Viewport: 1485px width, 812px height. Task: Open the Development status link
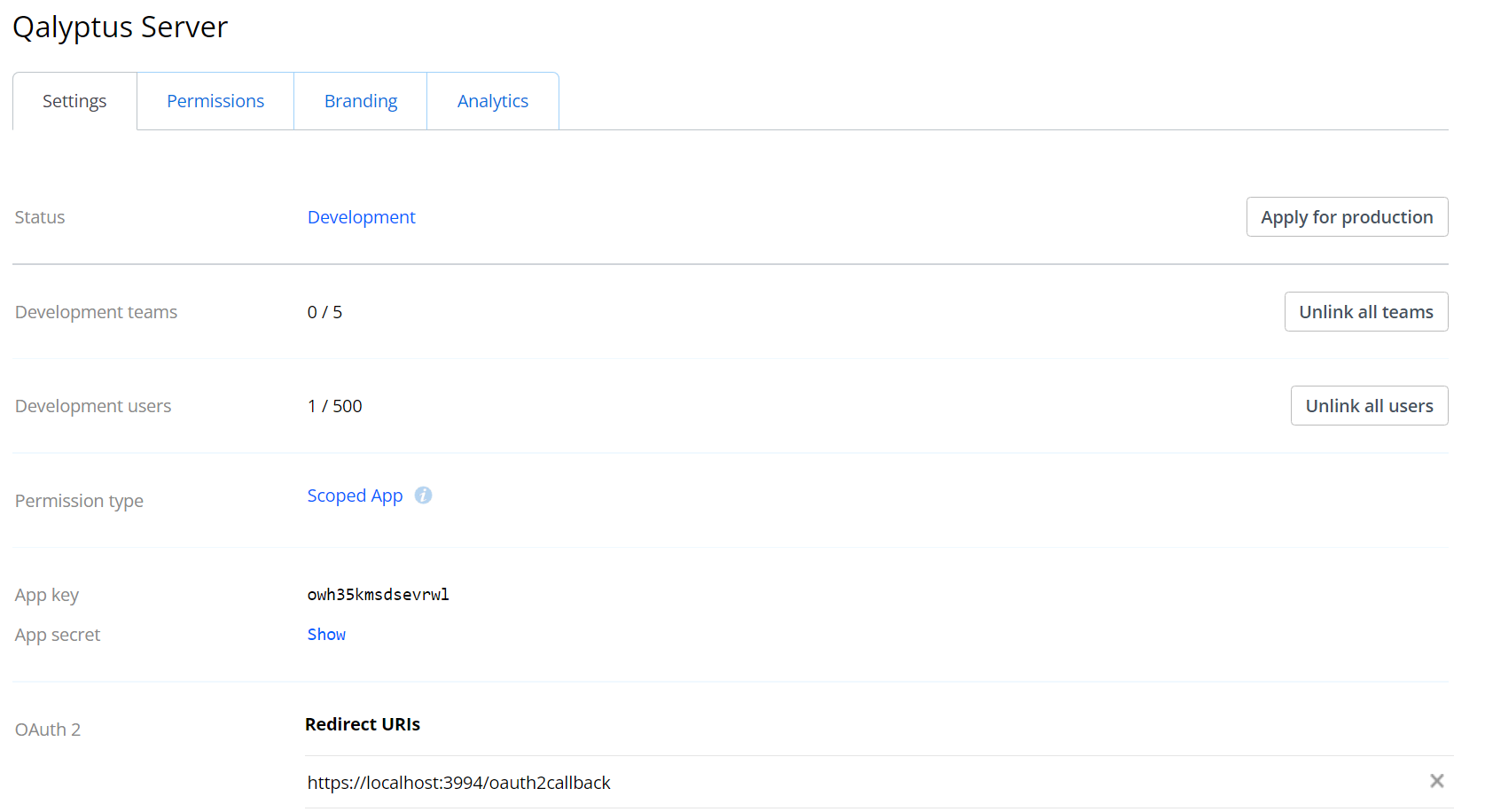point(361,216)
